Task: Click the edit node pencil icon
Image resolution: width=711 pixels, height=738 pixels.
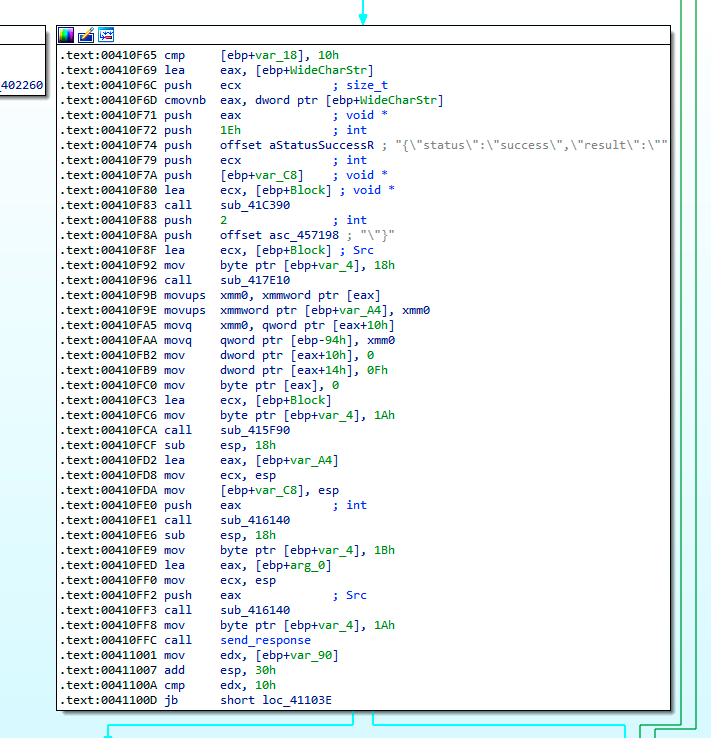Action: click(x=86, y=35)
